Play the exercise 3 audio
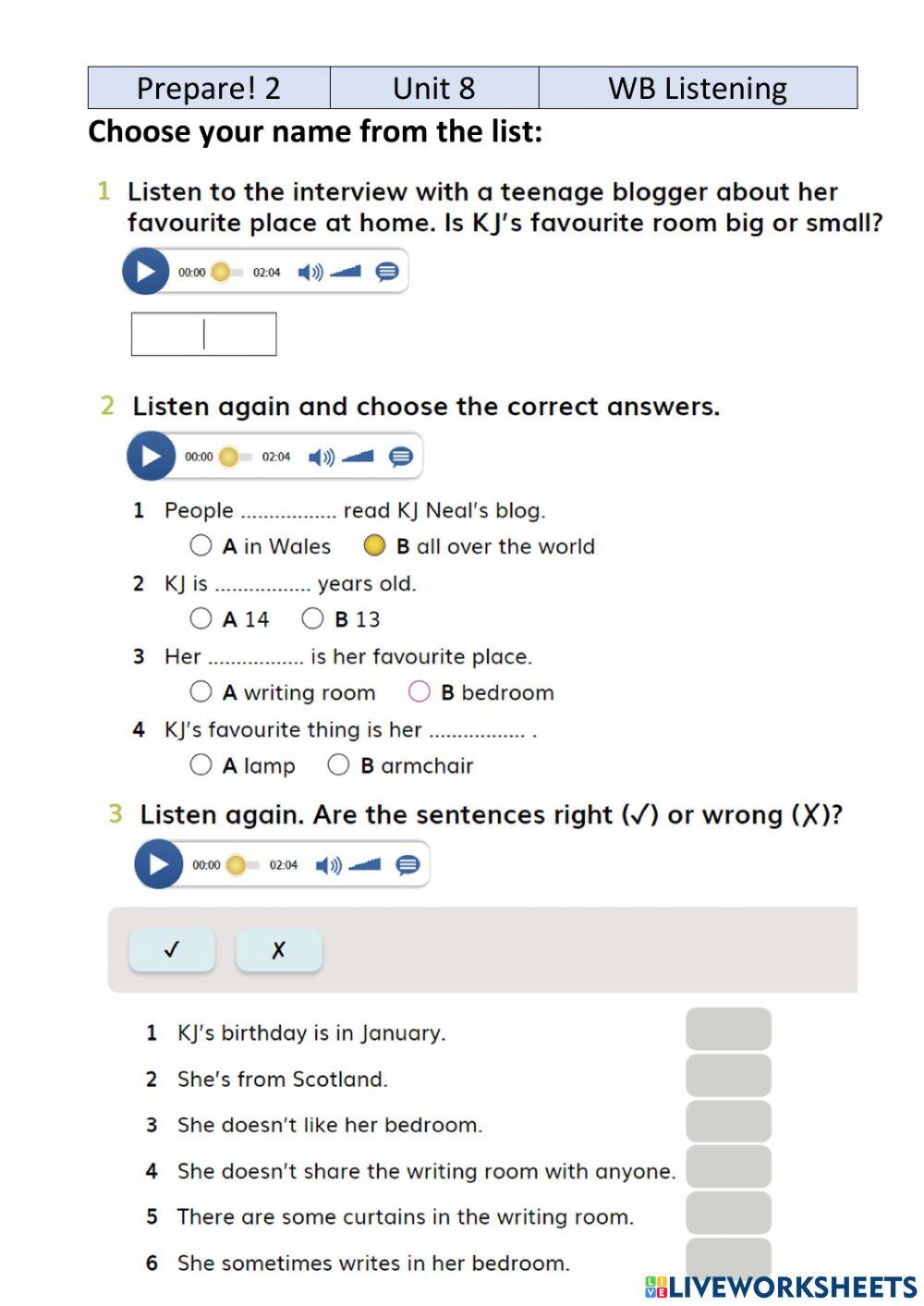This screenshot has height=1306, width=924. click(159, 864)
